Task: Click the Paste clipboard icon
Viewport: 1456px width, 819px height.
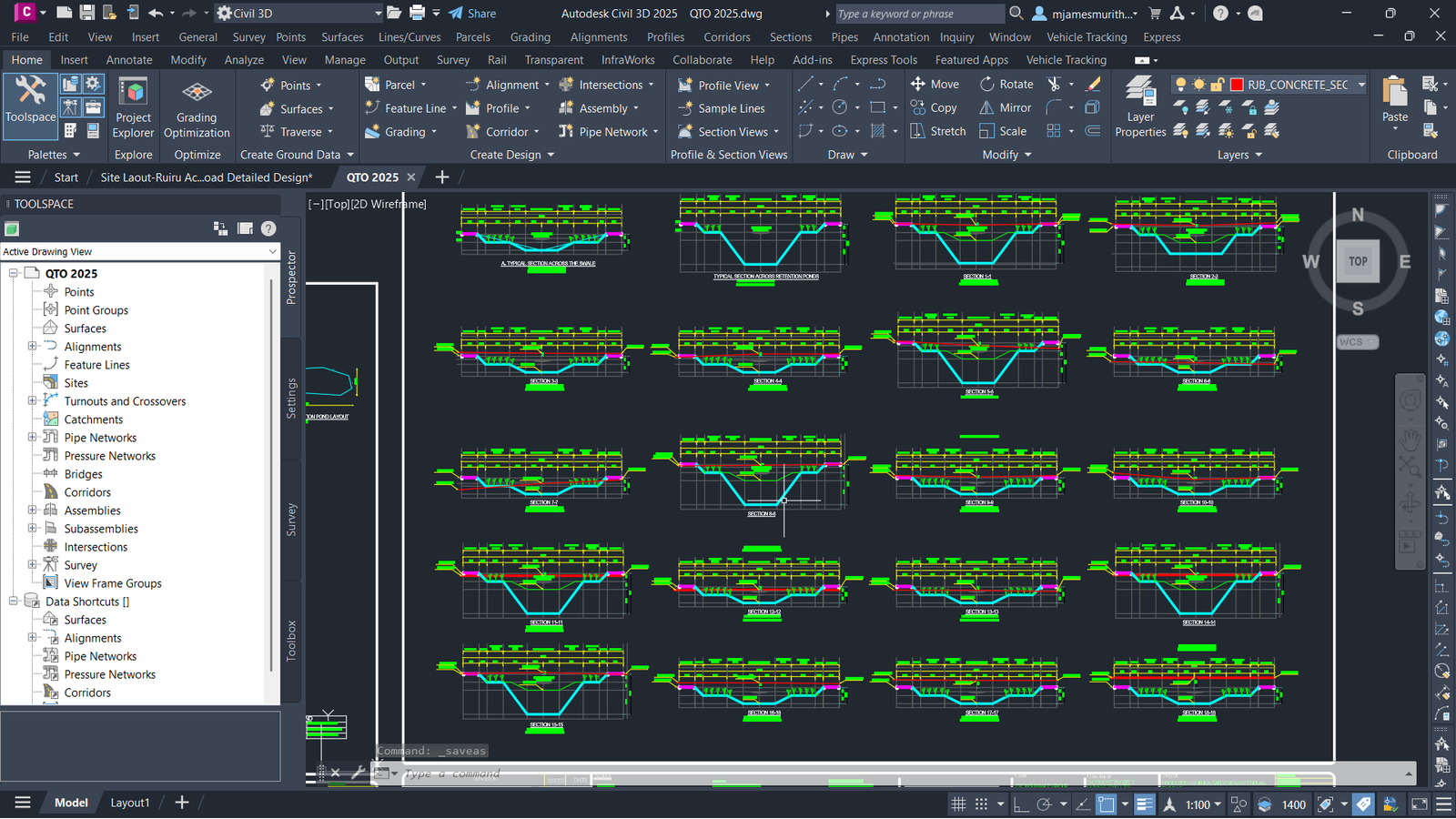Action: pyautogui.click(x=1394, y=95)
